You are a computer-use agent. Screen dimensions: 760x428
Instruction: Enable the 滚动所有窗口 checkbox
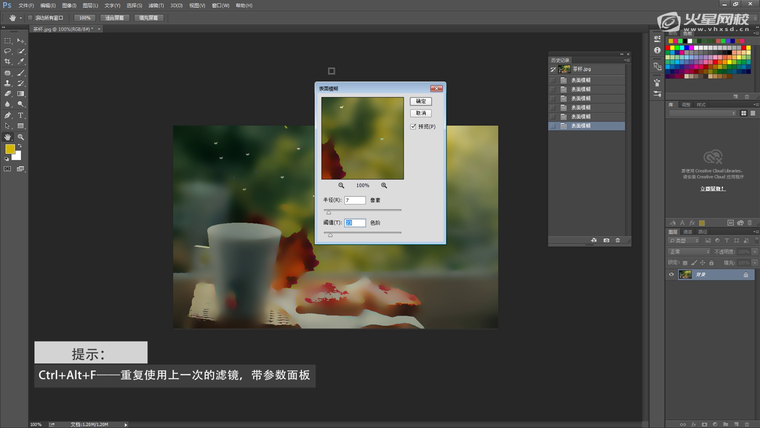click(30, 18)
